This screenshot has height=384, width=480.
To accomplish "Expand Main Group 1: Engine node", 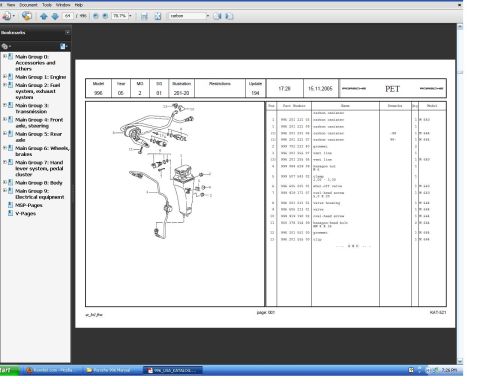I will pos(5,76).
